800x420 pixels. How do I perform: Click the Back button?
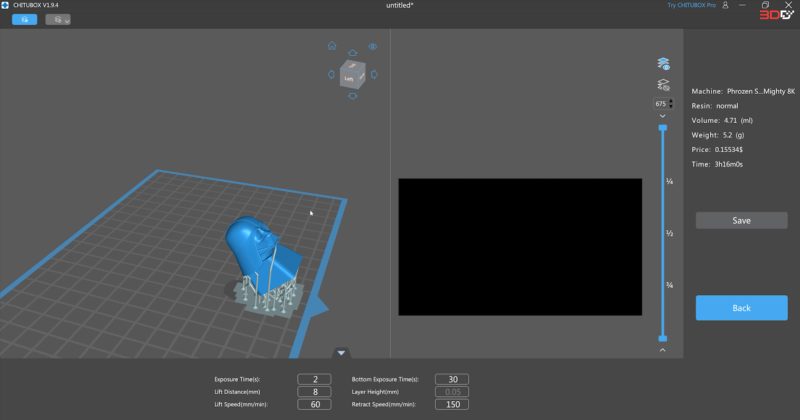pyautogui.click(x=741, y=308)
